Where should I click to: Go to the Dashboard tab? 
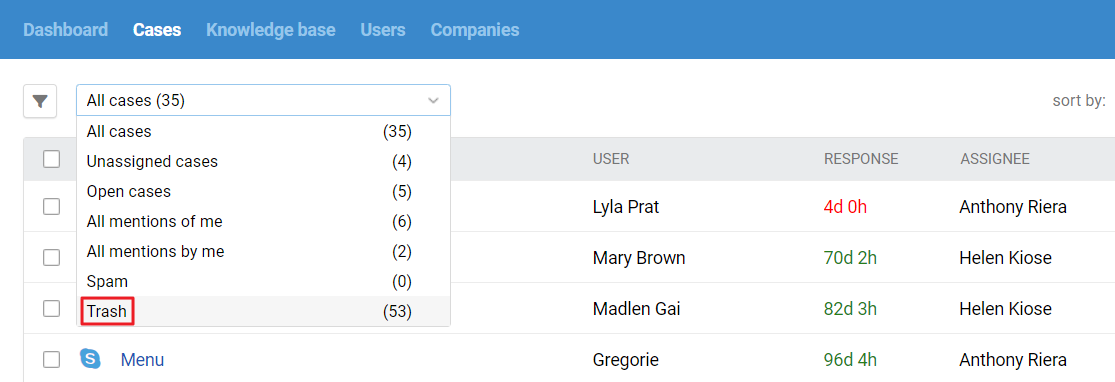(x=65, y=30)
